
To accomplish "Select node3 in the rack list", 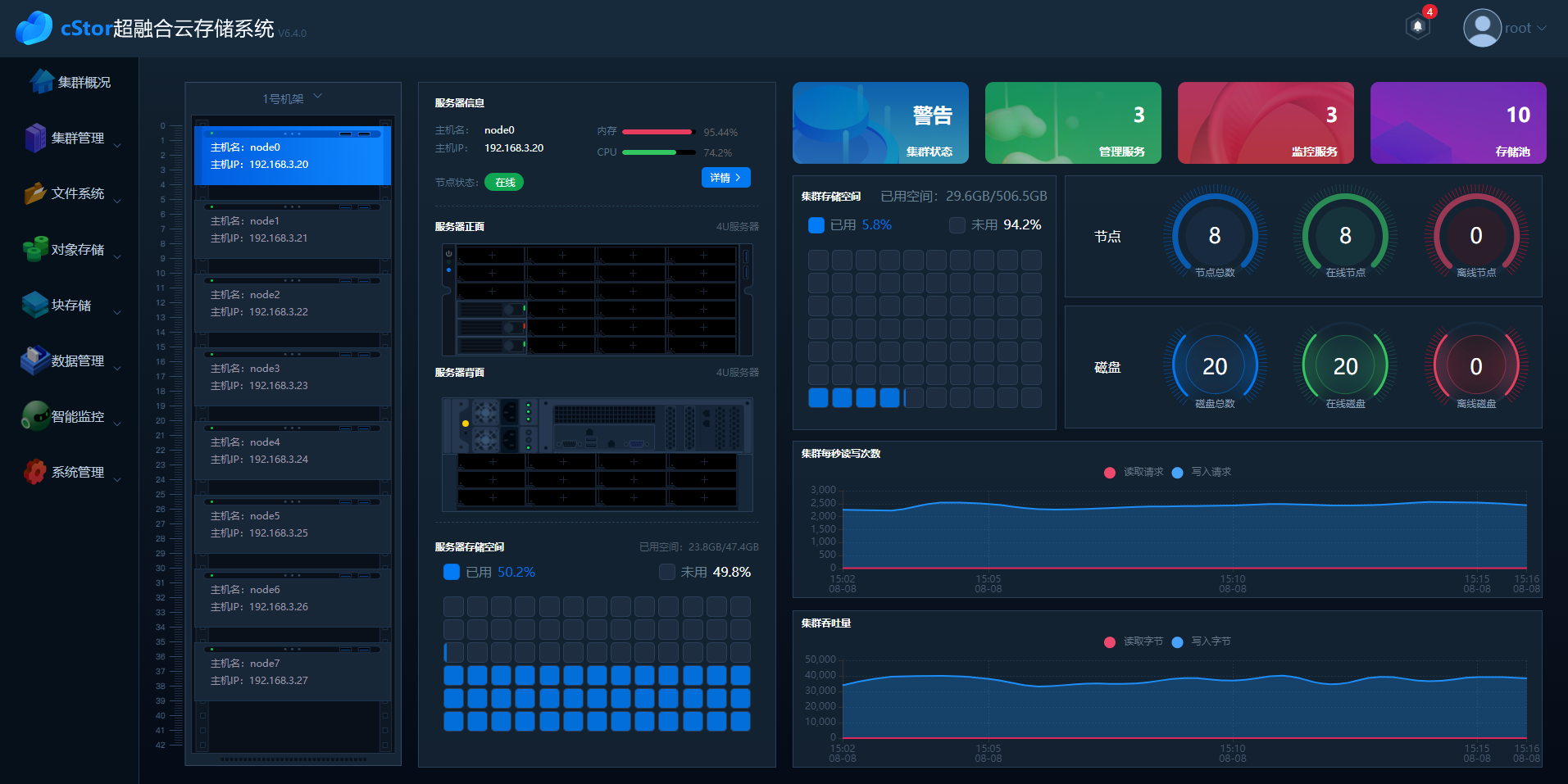I will 292,377.
